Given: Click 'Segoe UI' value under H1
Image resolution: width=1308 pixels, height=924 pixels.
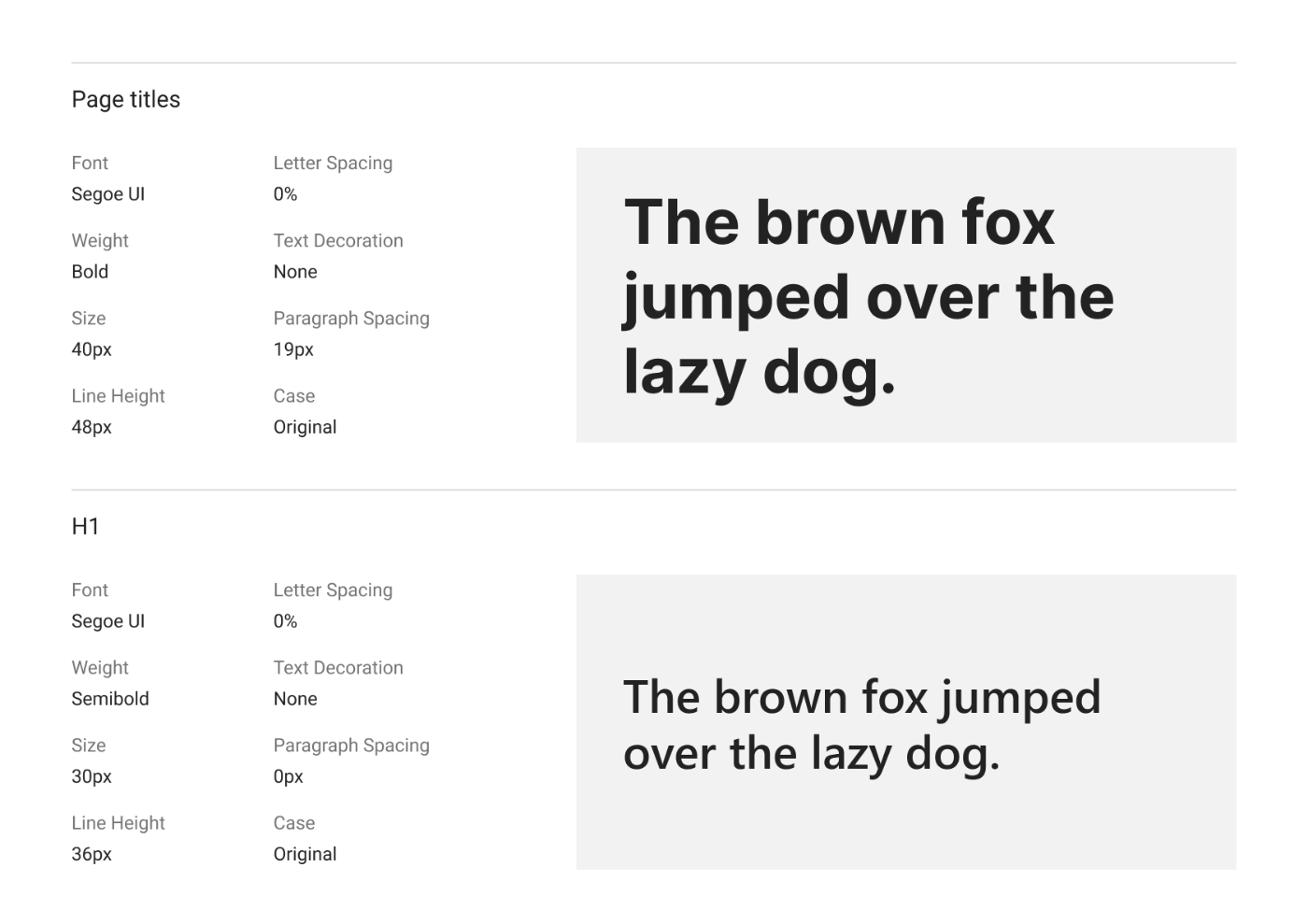Looking at the screenshot, I should tap(108, 621).
